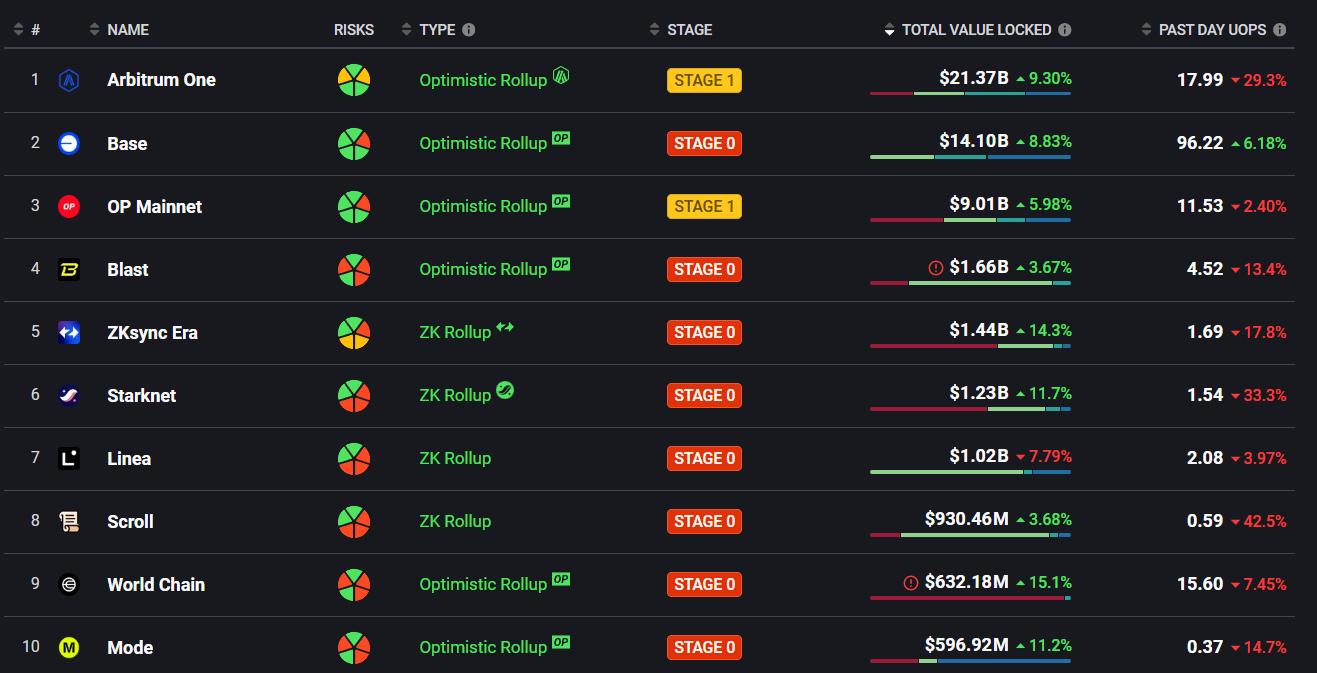
Task: Sort by Total Value Locked column
Action: pos(975,30)
